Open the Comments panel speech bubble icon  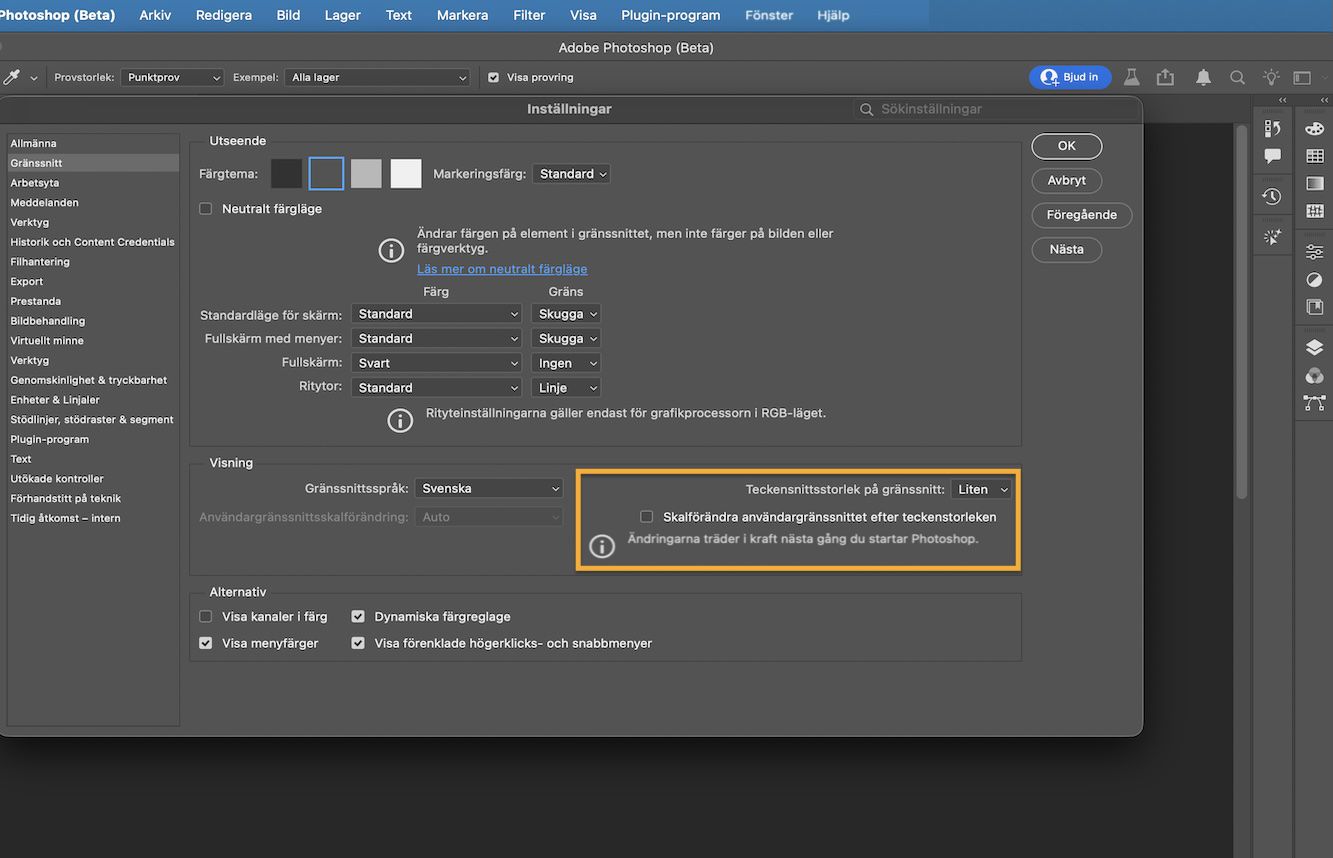(x=1272, y=155)
